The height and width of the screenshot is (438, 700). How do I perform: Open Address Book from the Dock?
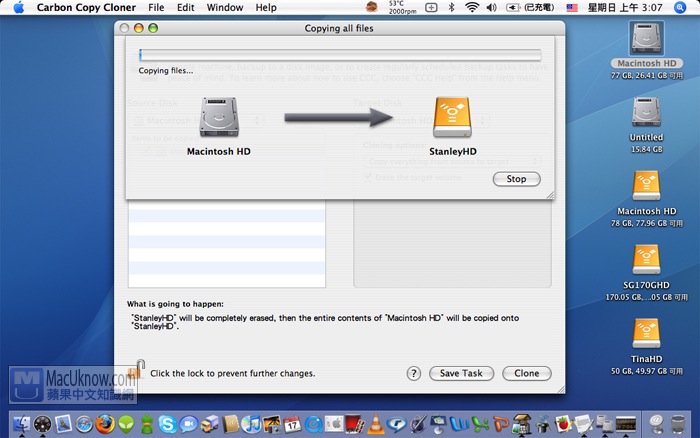click(x=230, y=424)
